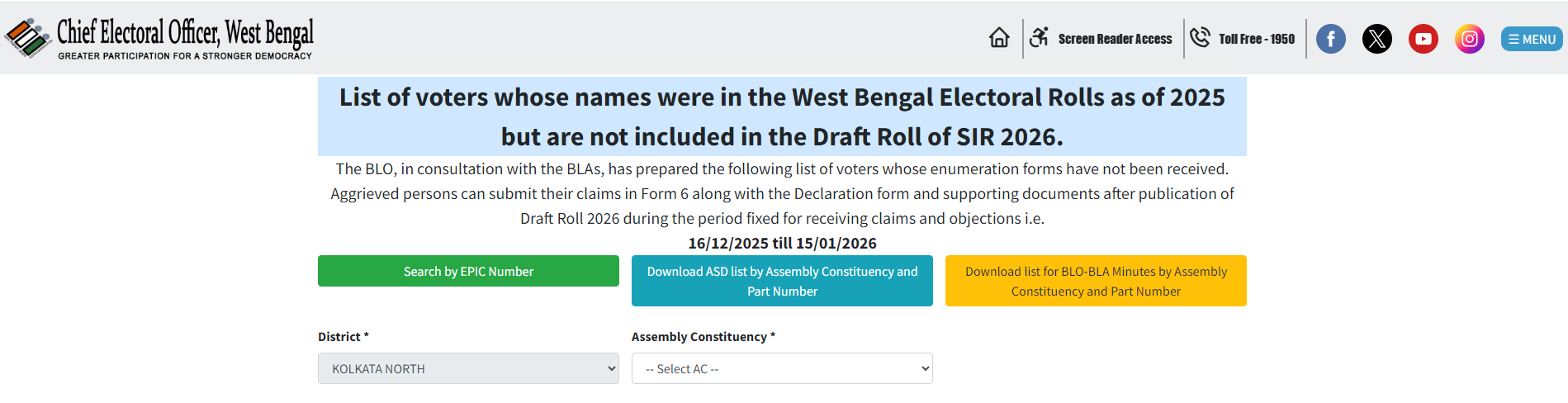Screen dimensions: 1568x403
Task: Click the home icon in header
Action: point(999,38)
